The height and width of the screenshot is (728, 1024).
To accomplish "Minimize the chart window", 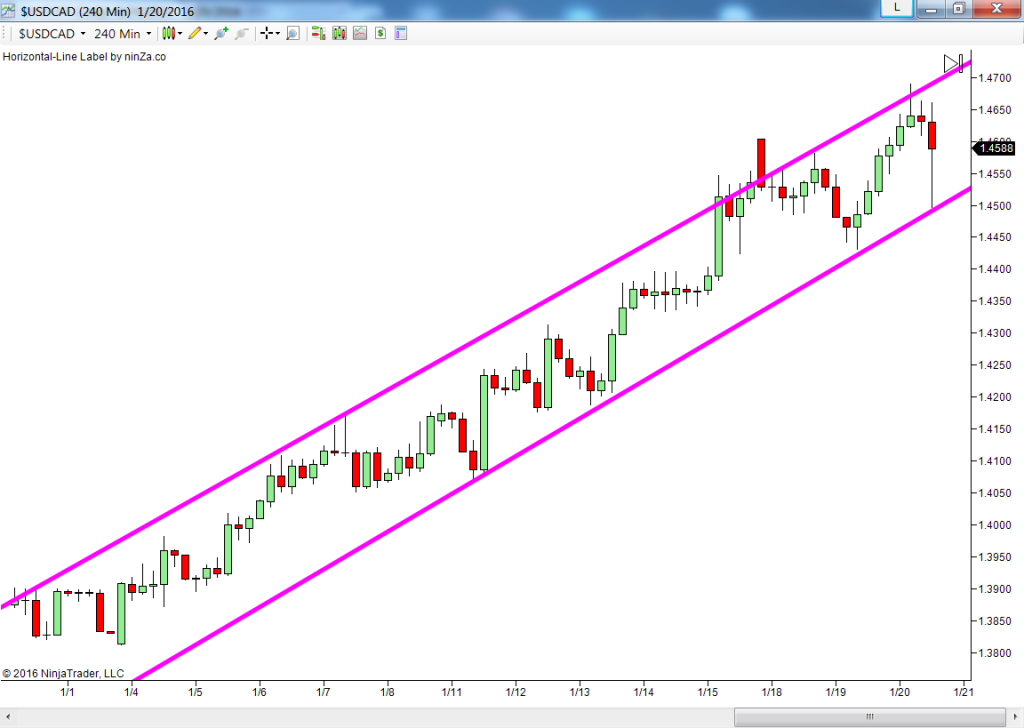I will [x=931, y=8].
